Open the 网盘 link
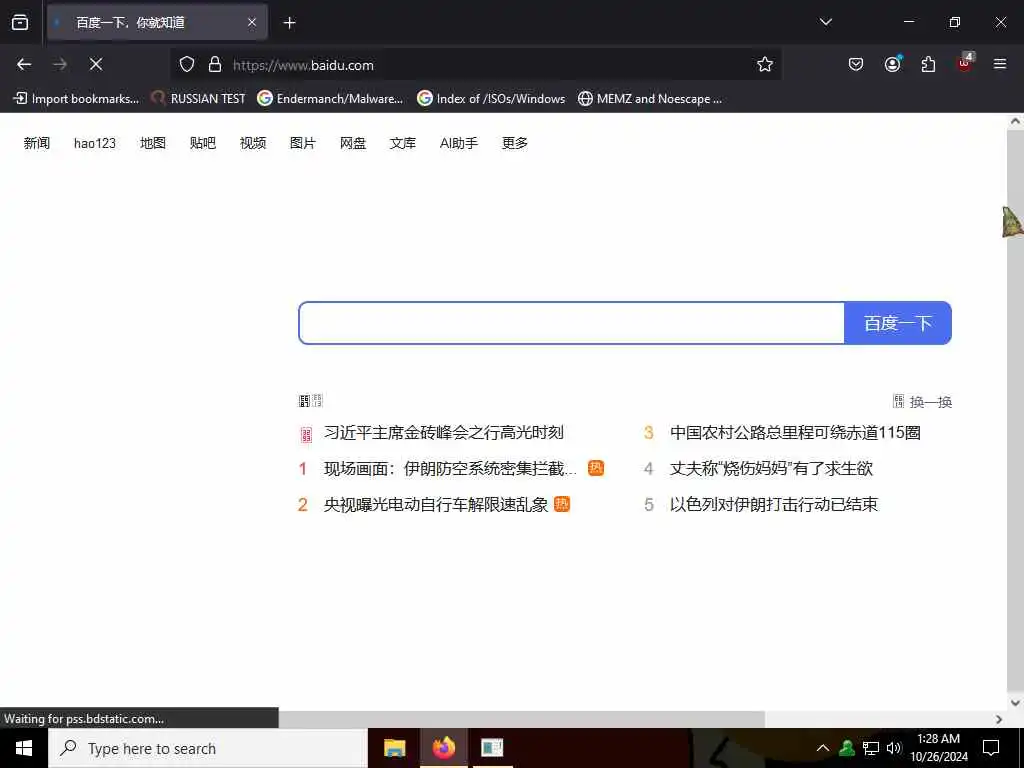 pos(353,143)
